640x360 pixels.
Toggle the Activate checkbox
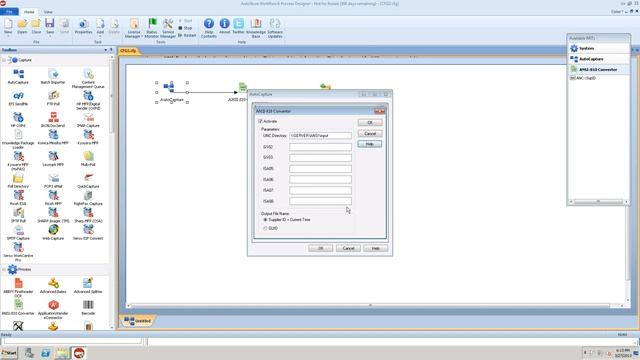click(x=260, y=121)
